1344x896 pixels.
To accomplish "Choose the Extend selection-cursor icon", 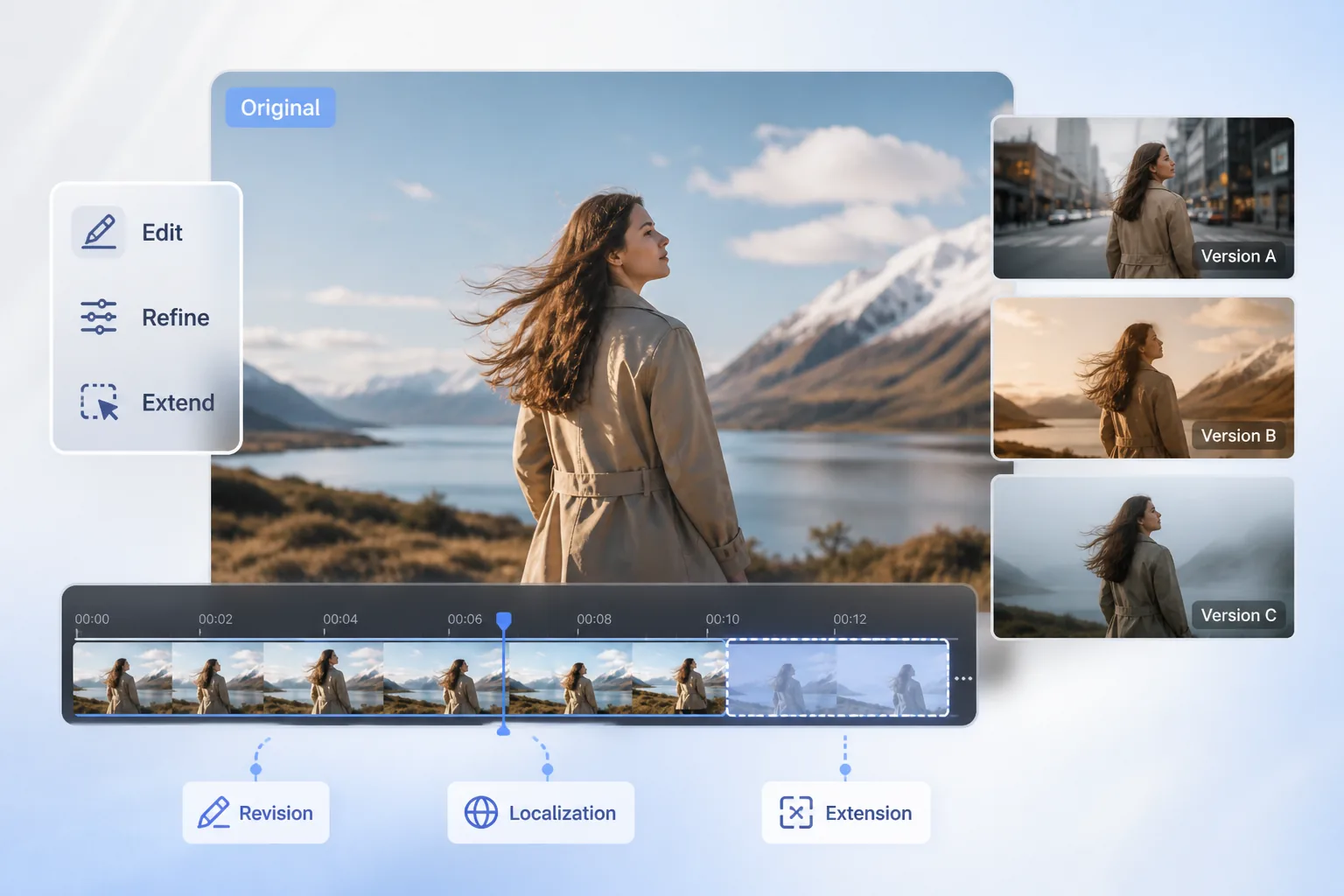I will click(x=99, y=402).
